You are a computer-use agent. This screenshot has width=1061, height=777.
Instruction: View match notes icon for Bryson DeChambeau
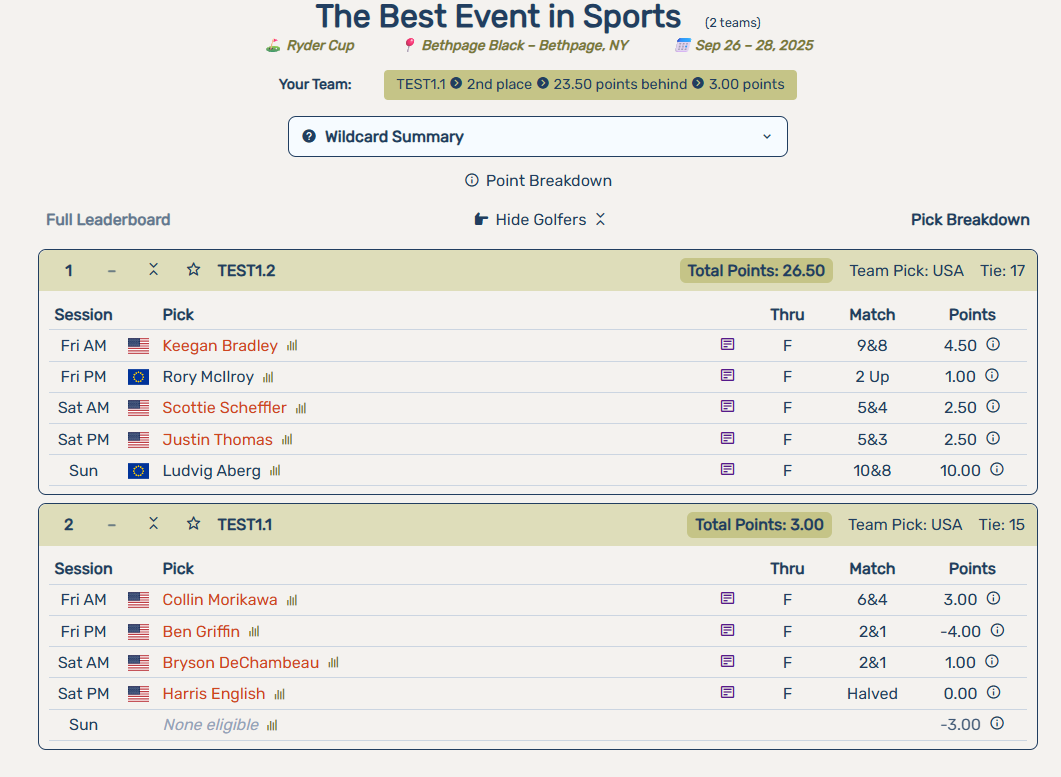(727, 661)
